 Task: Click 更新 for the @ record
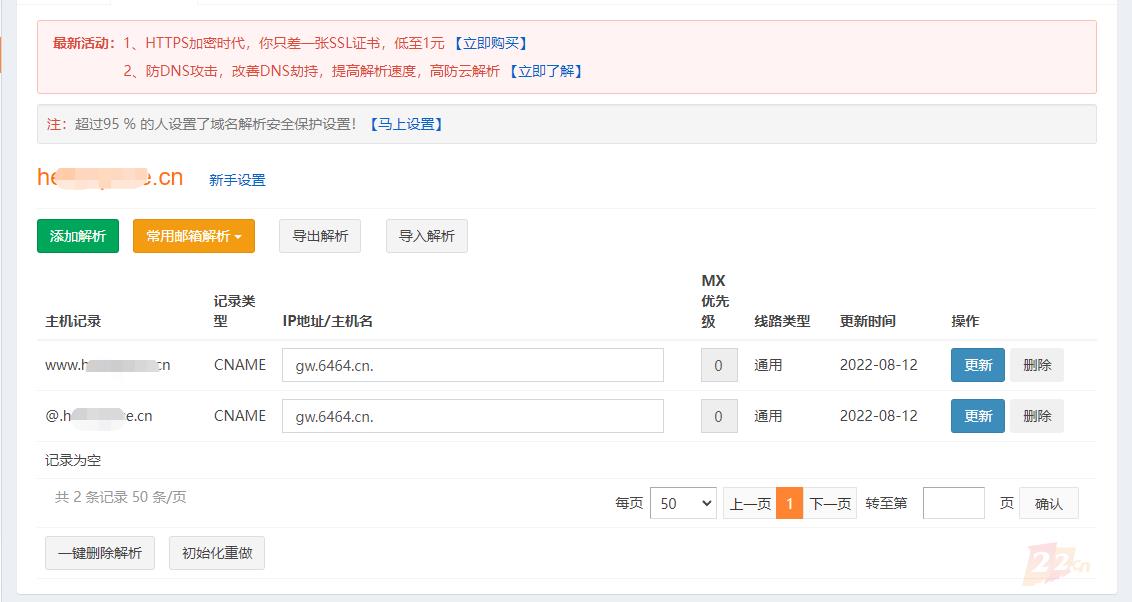pos(978,416)
